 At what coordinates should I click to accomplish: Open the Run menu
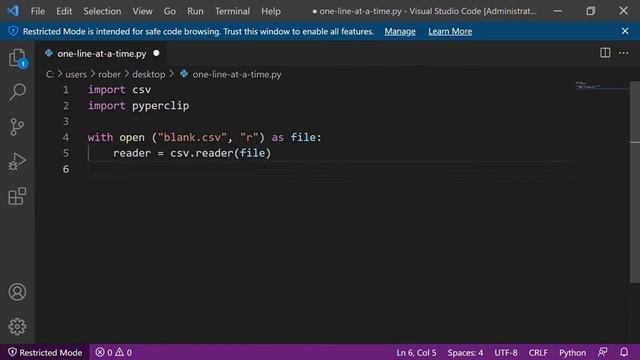pos(195,11)
